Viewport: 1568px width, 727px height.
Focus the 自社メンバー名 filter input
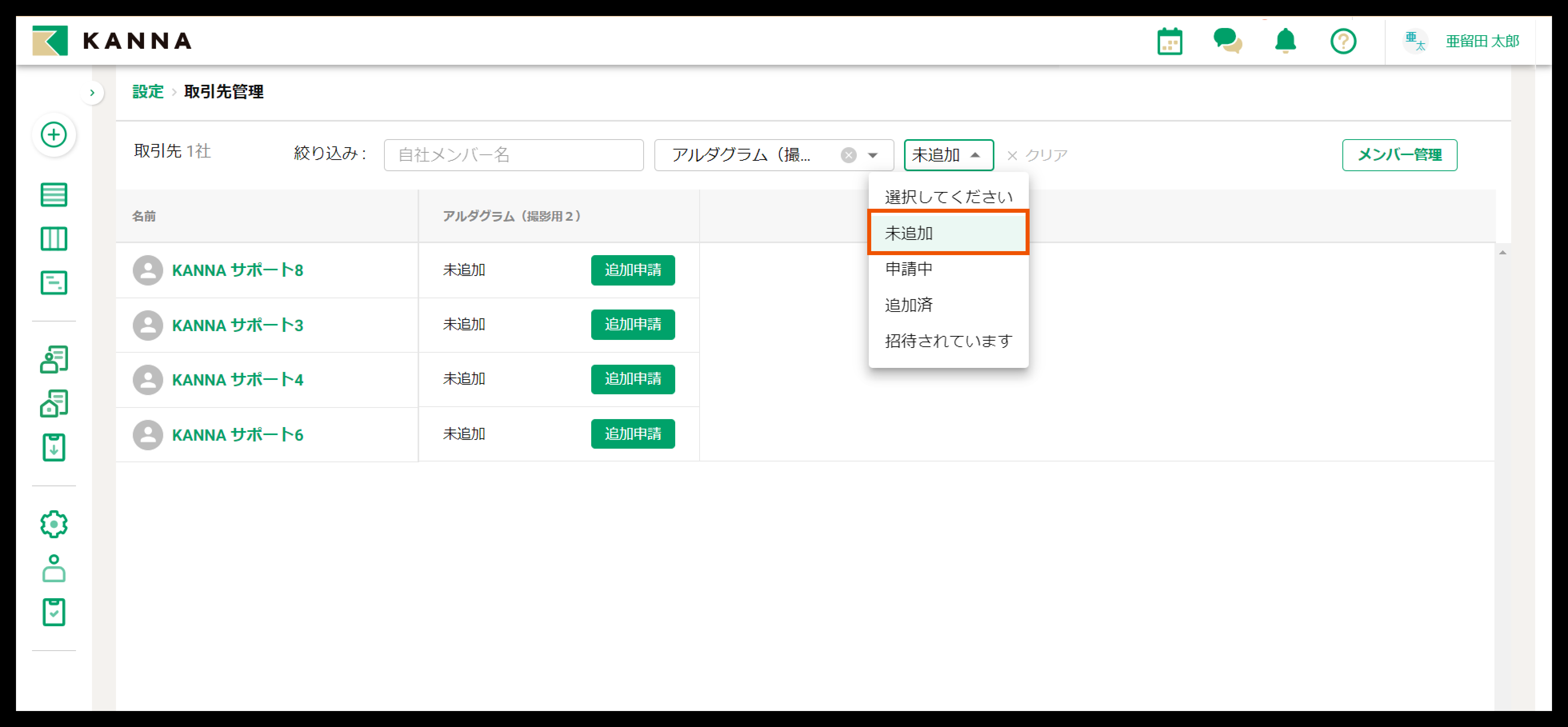(513, 155)
